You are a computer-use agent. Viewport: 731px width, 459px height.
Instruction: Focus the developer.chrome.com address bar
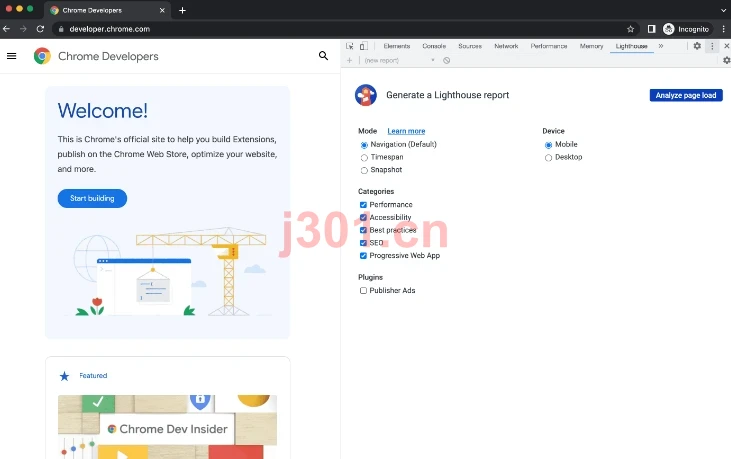[343, 29]
